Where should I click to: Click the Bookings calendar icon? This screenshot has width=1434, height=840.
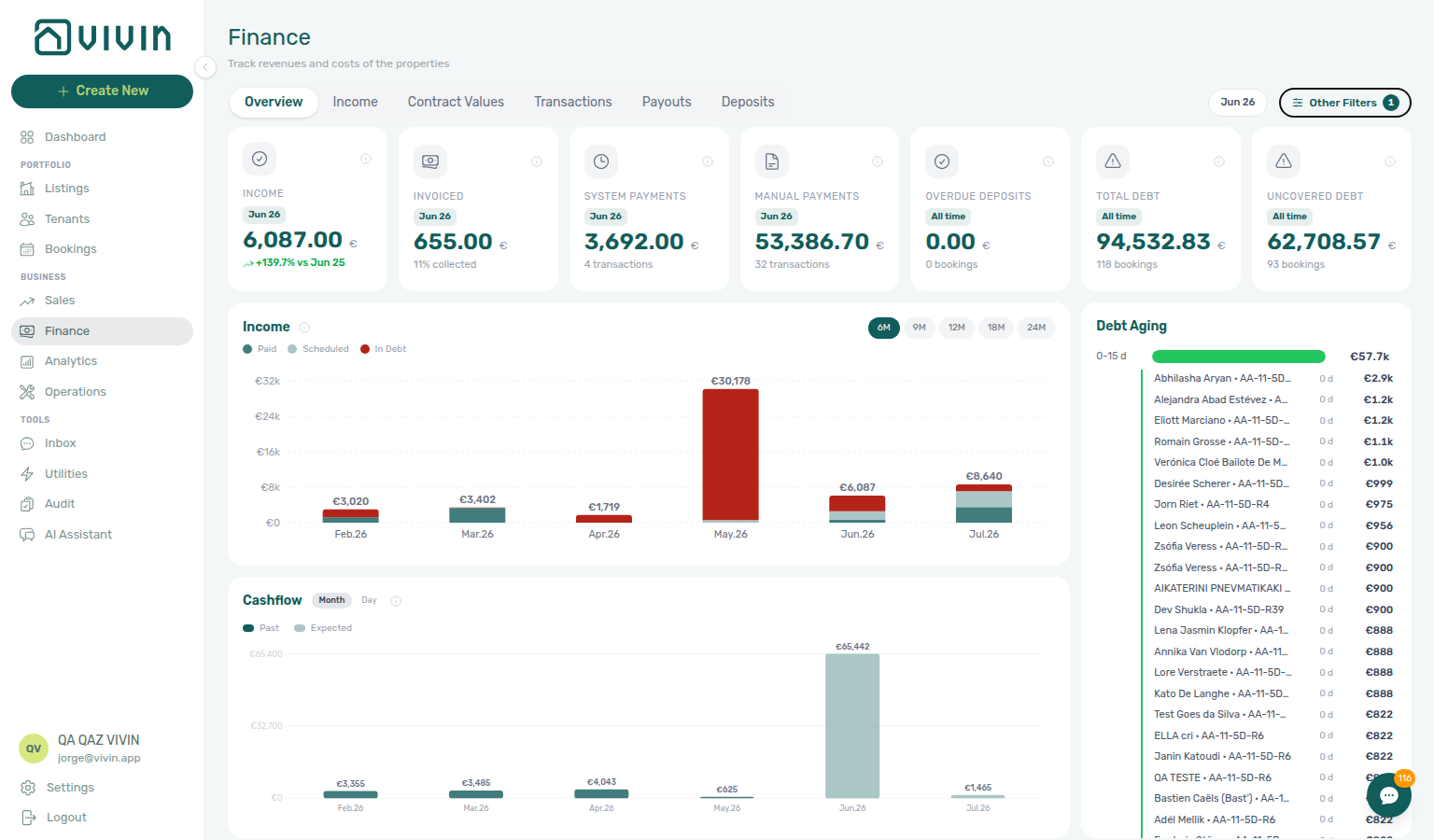click(27, 249)
